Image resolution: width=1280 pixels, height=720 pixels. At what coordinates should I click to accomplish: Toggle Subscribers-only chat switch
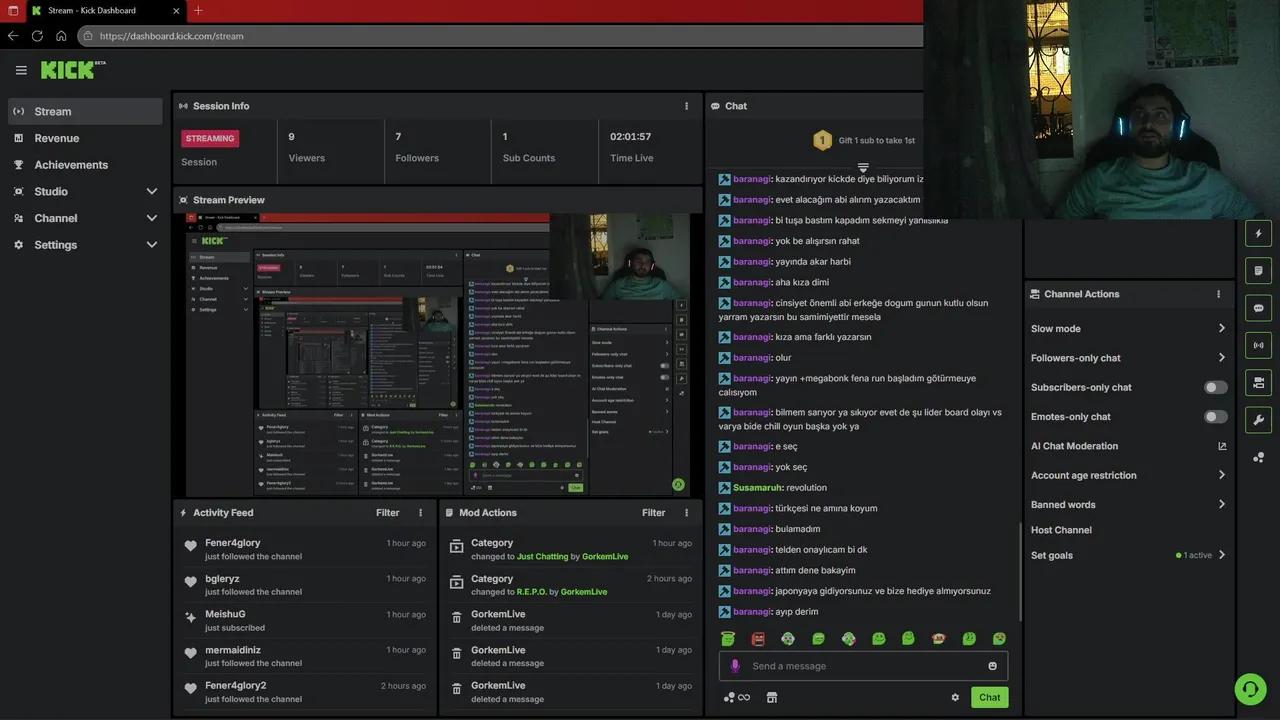(1216, 387)
